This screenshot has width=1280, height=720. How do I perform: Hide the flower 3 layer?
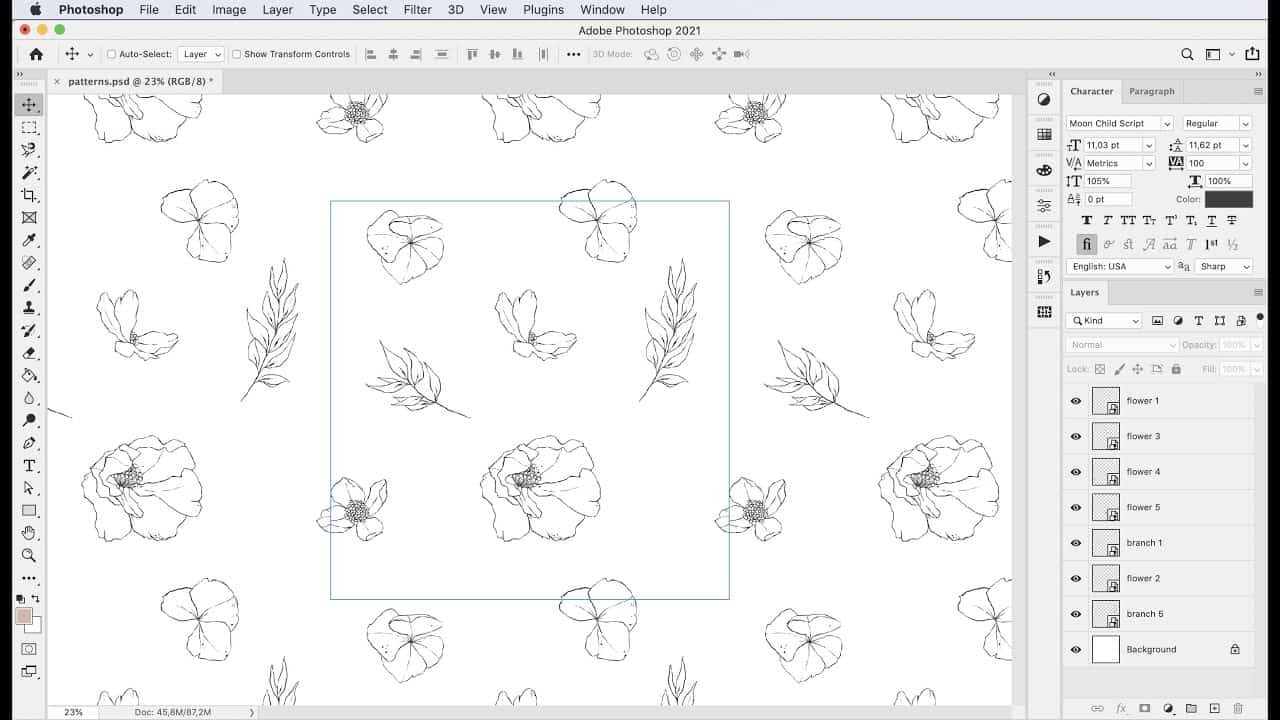coord(1076,436)
